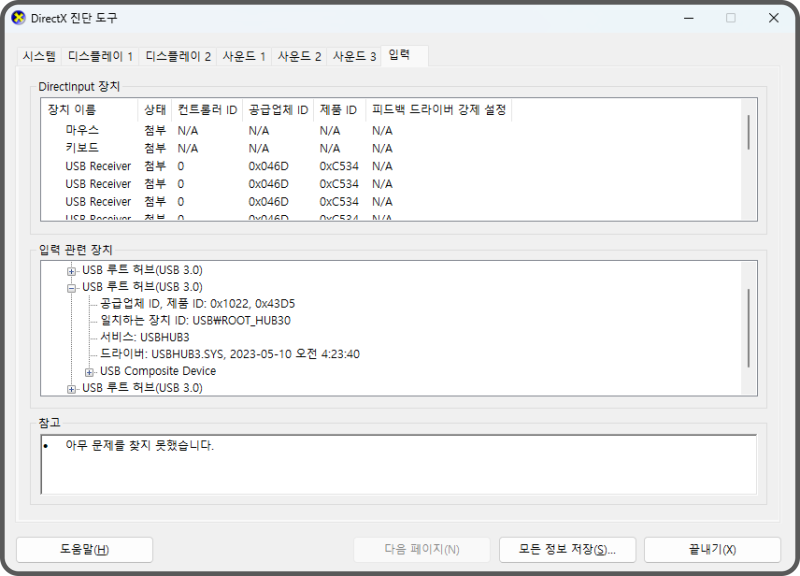
Task: Collapse the expanded USB 루트 허브(USB 3.0) node
Action: [71, 288]
